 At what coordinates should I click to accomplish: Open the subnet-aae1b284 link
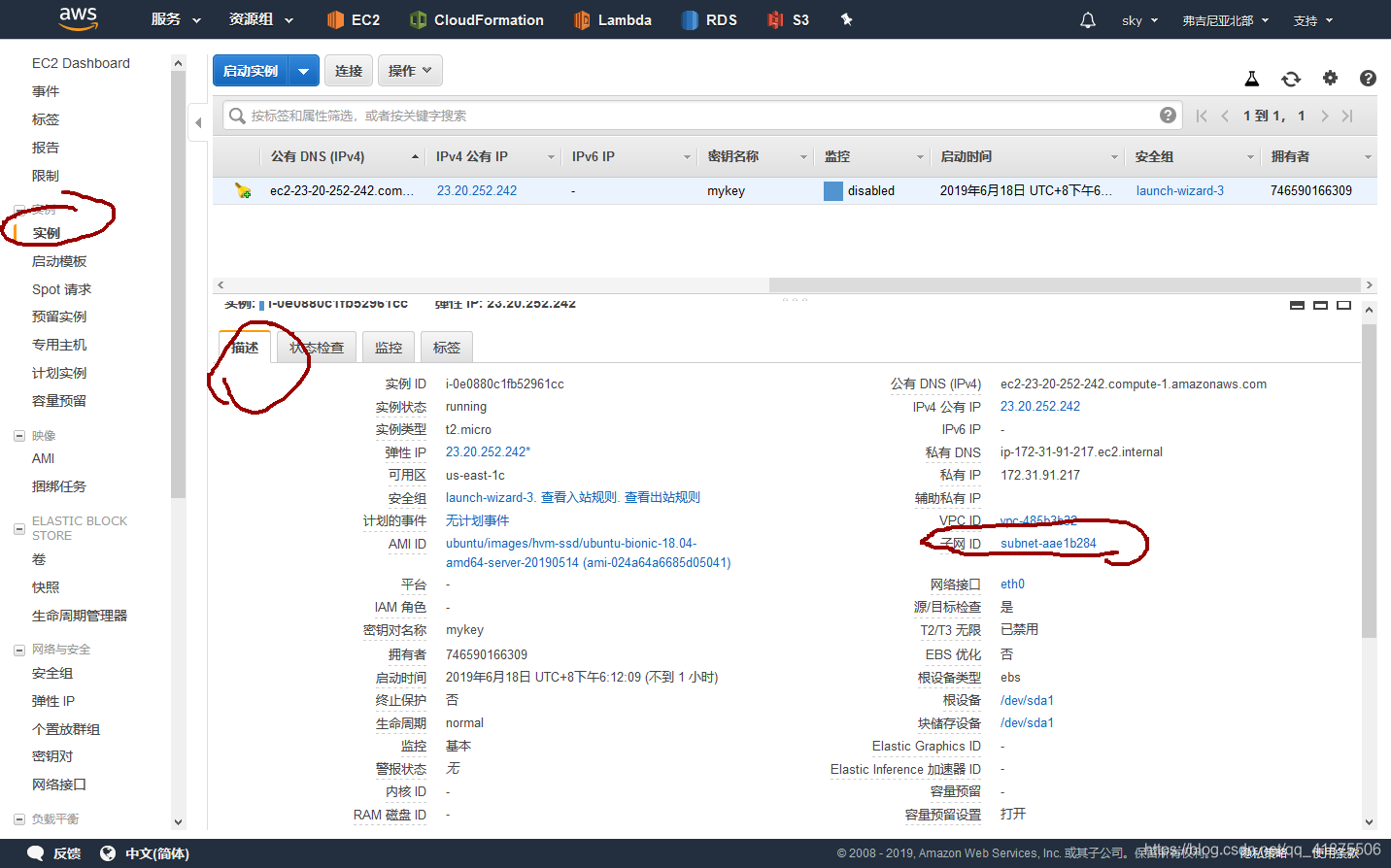coord(1048,544)
